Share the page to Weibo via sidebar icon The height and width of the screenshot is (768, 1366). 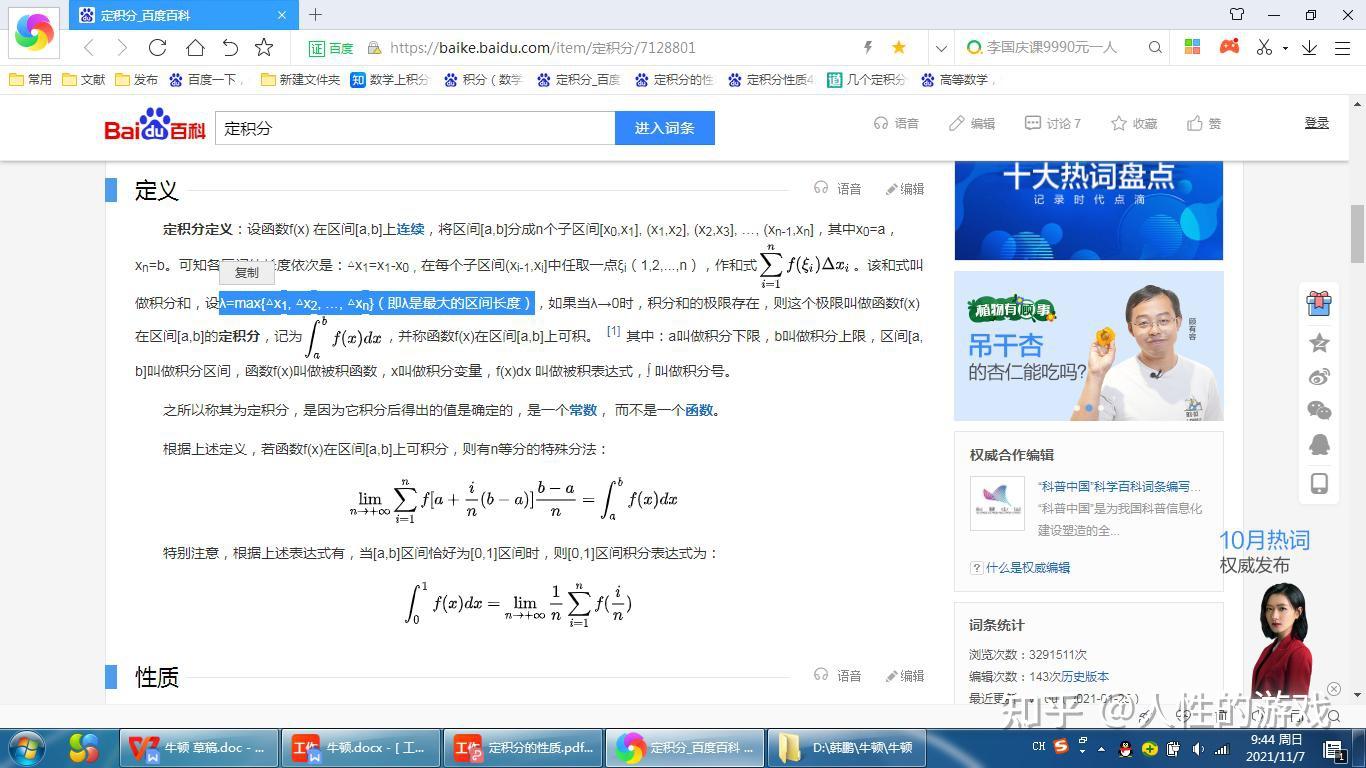[x=1319, y=377]
